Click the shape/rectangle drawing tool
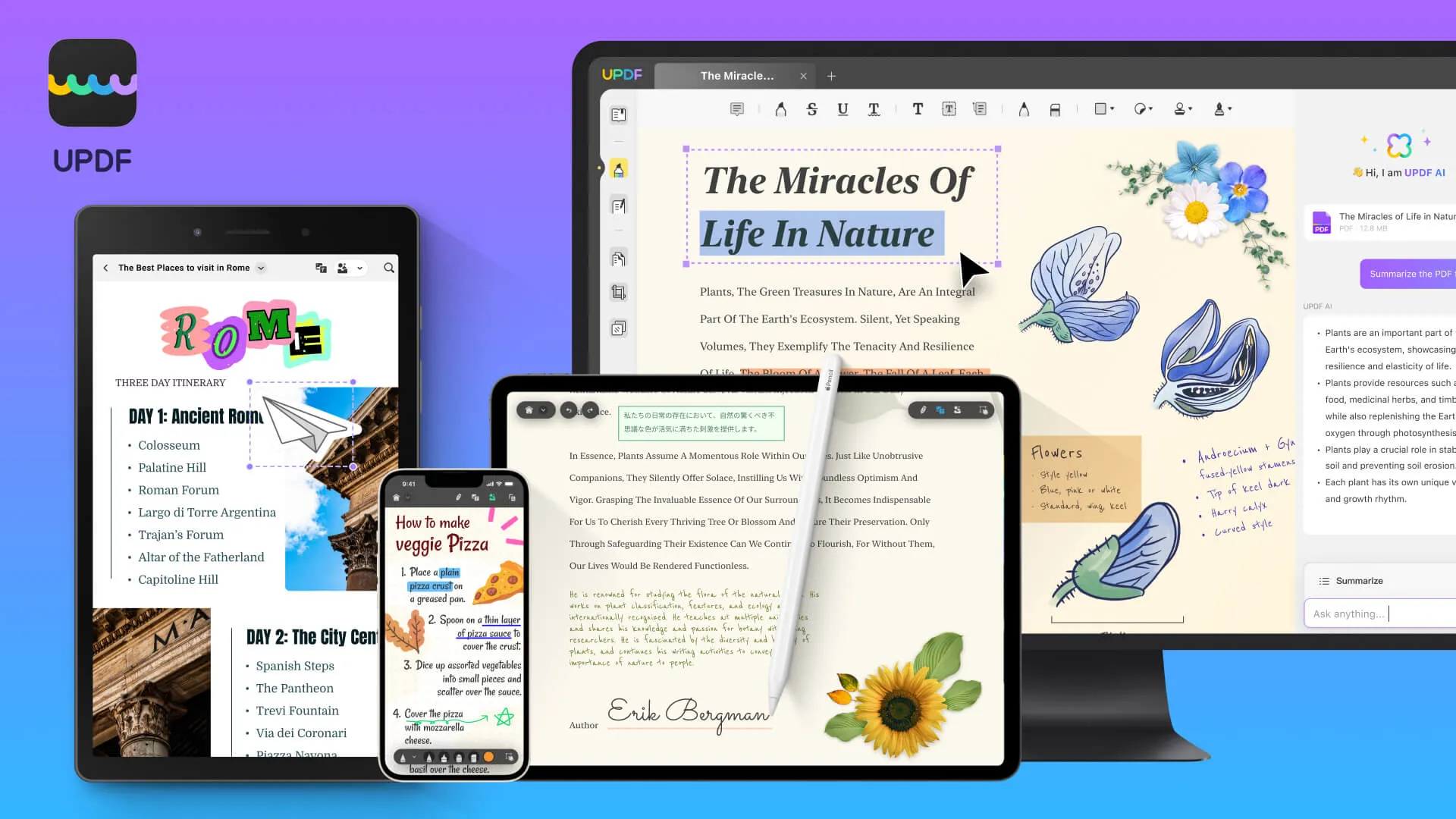This screenshot has height=819, width=1456. coord(1101,109)
